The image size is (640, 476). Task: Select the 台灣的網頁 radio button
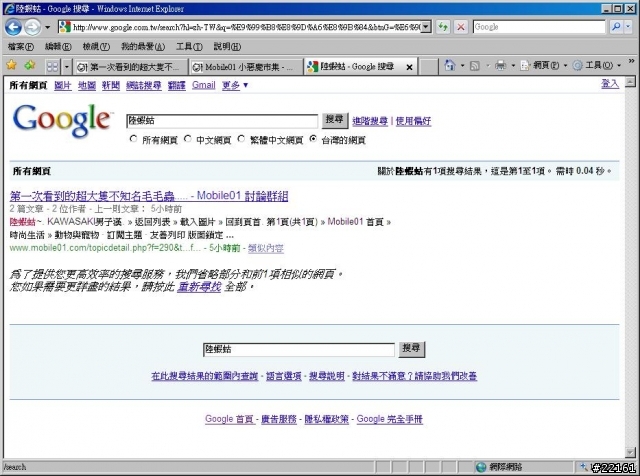coord(313,139)
